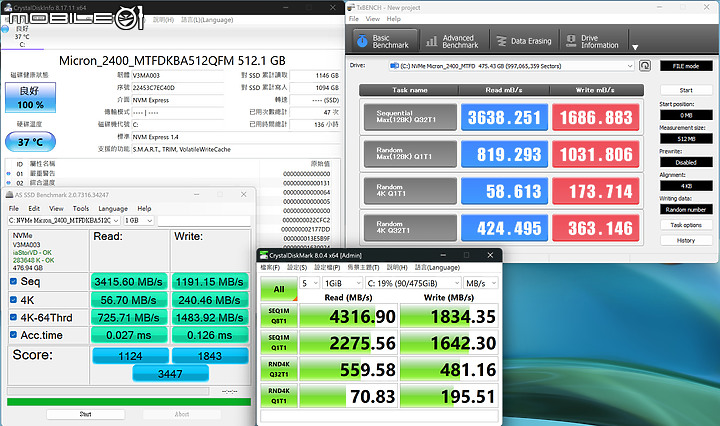
Task: Click the Drive Information drive icon
Action: tap(571, 41)
